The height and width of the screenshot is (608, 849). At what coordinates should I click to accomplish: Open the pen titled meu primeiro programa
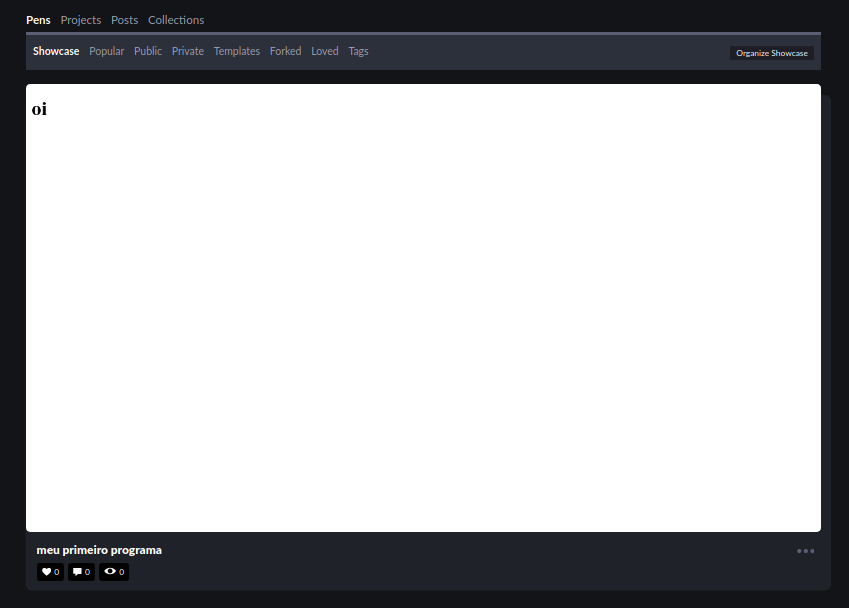point(98,549)
